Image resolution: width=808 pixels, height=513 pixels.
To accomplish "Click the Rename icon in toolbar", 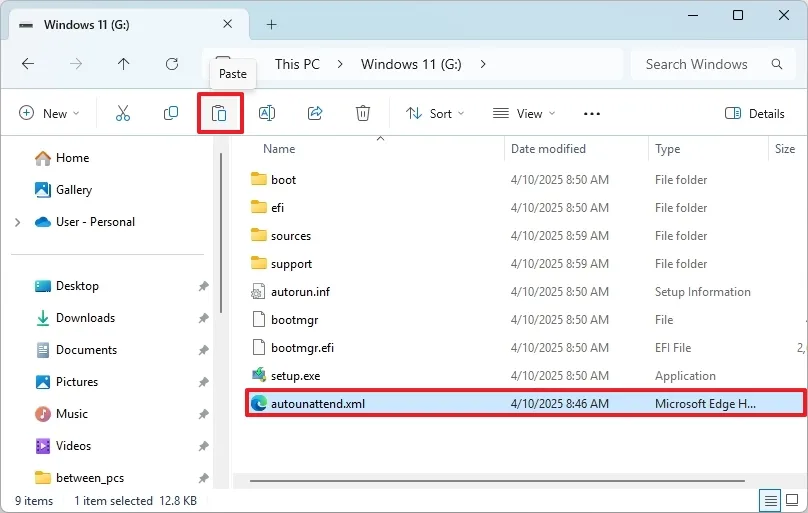I will pyautogui.click(x=267, y=114).
